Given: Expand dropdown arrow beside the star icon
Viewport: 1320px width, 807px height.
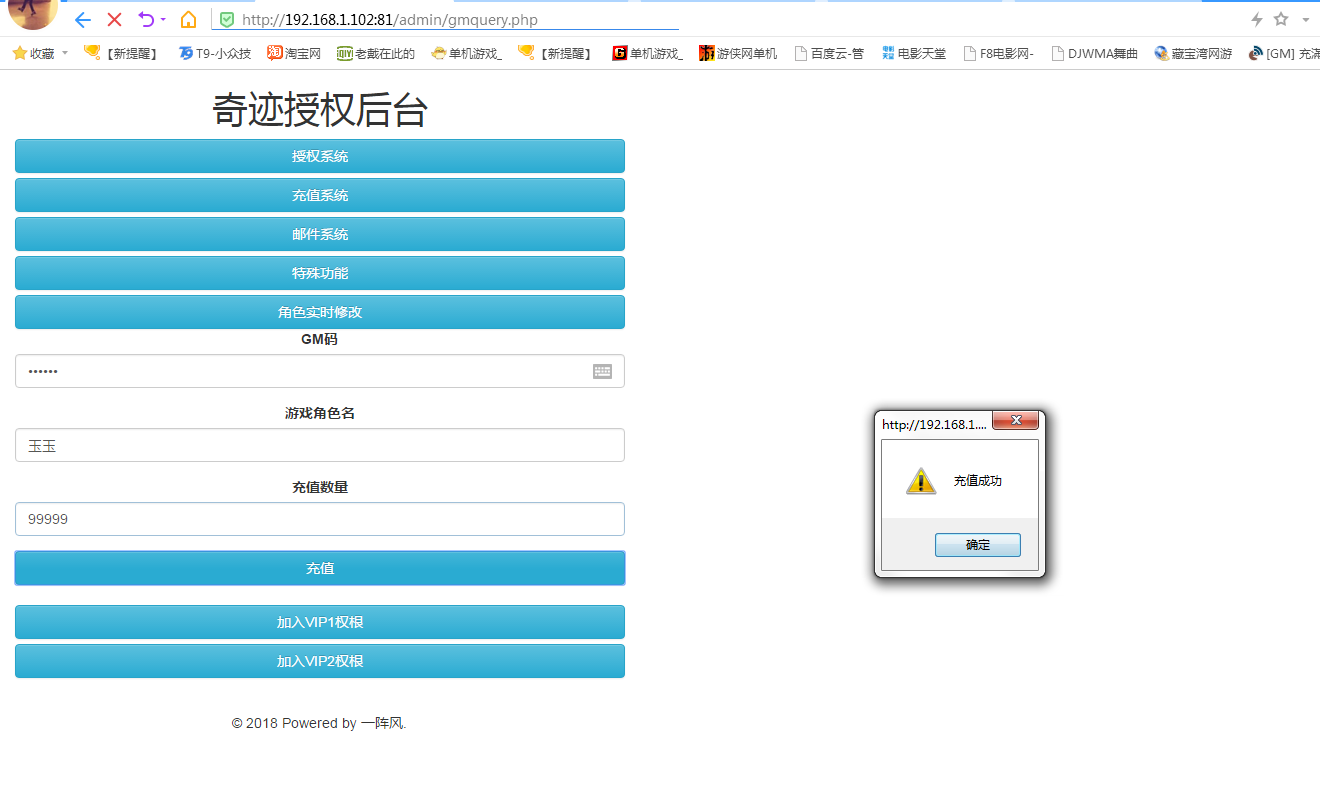Looking at the screenshot, I should tap(1305, 20).
